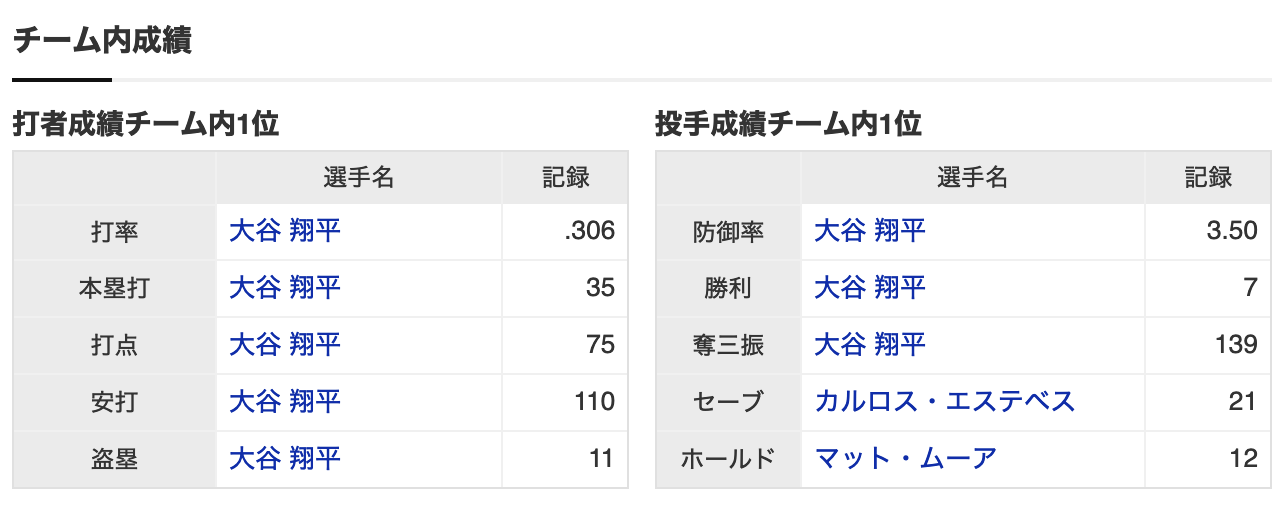1280x526 pixels.
Task: Click the 打者成績チーム内1位 table title
Action: pos(145,124)
